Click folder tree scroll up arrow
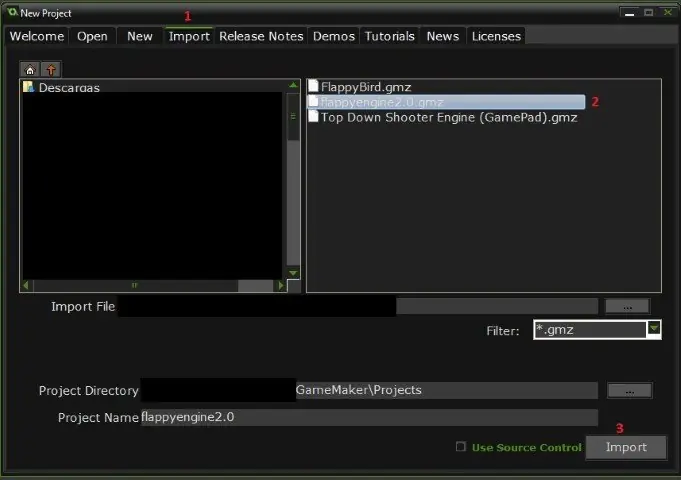The width and height of the screenshot is (681, 480). click(x=294, y=86)
